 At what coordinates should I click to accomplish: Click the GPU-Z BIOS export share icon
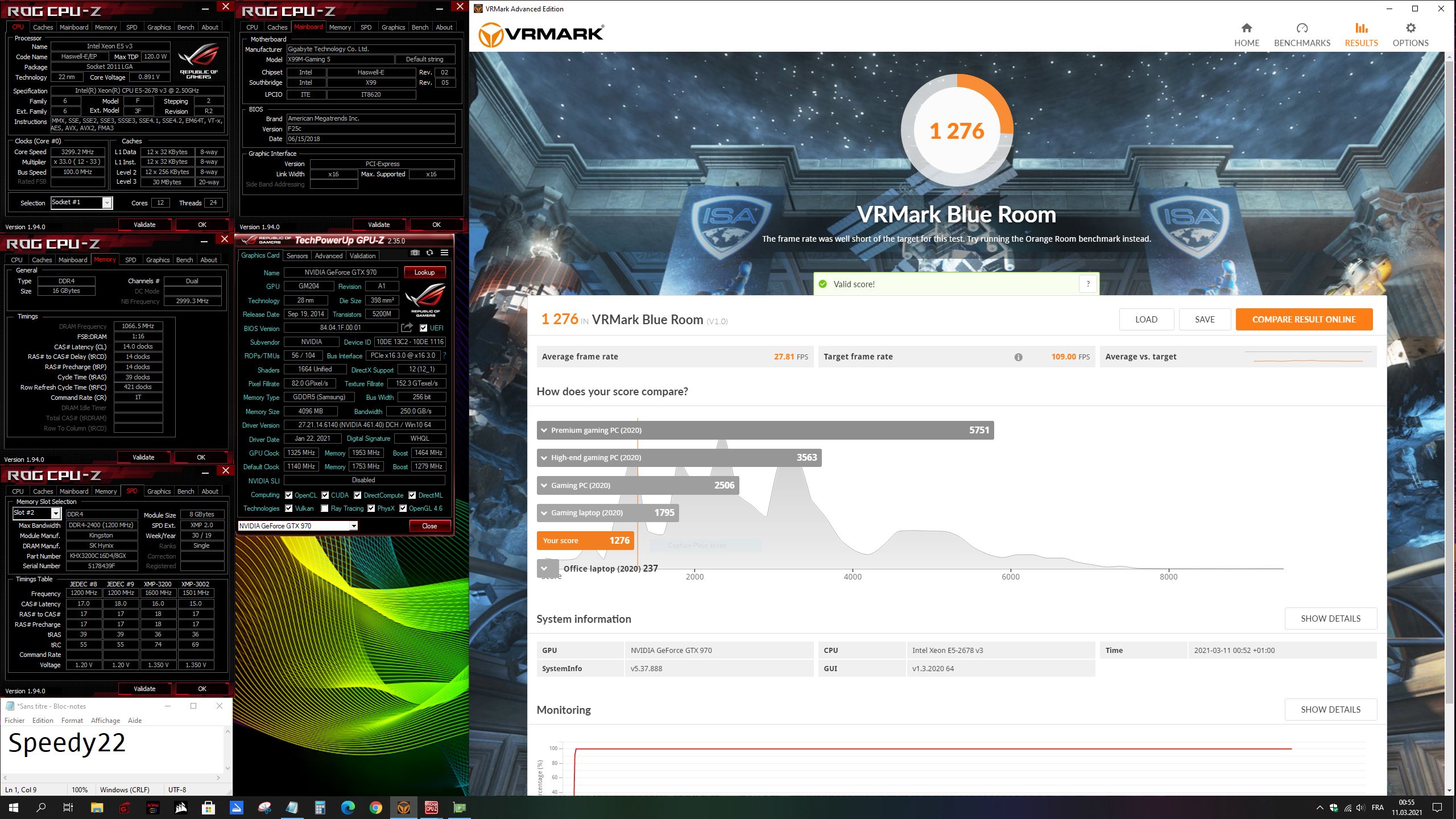click(x=407, y=328)
